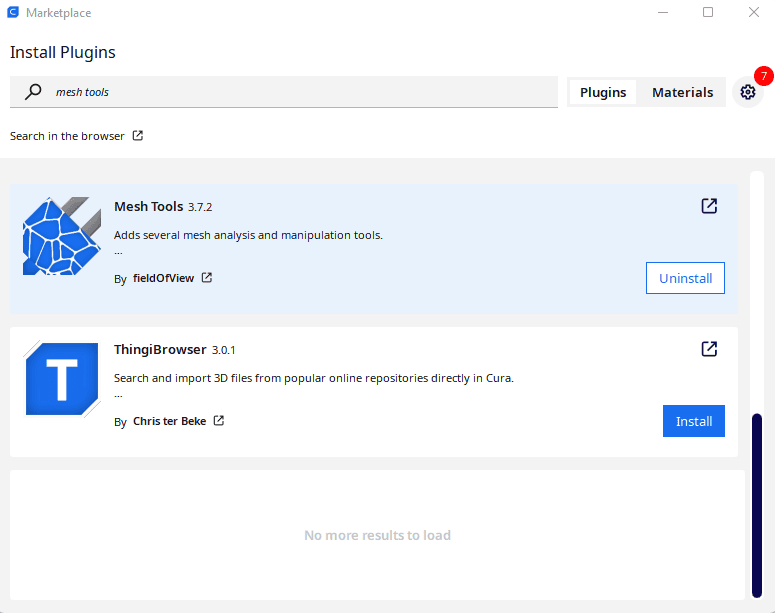Click the ThingiBrowser plugin logo

62,379
